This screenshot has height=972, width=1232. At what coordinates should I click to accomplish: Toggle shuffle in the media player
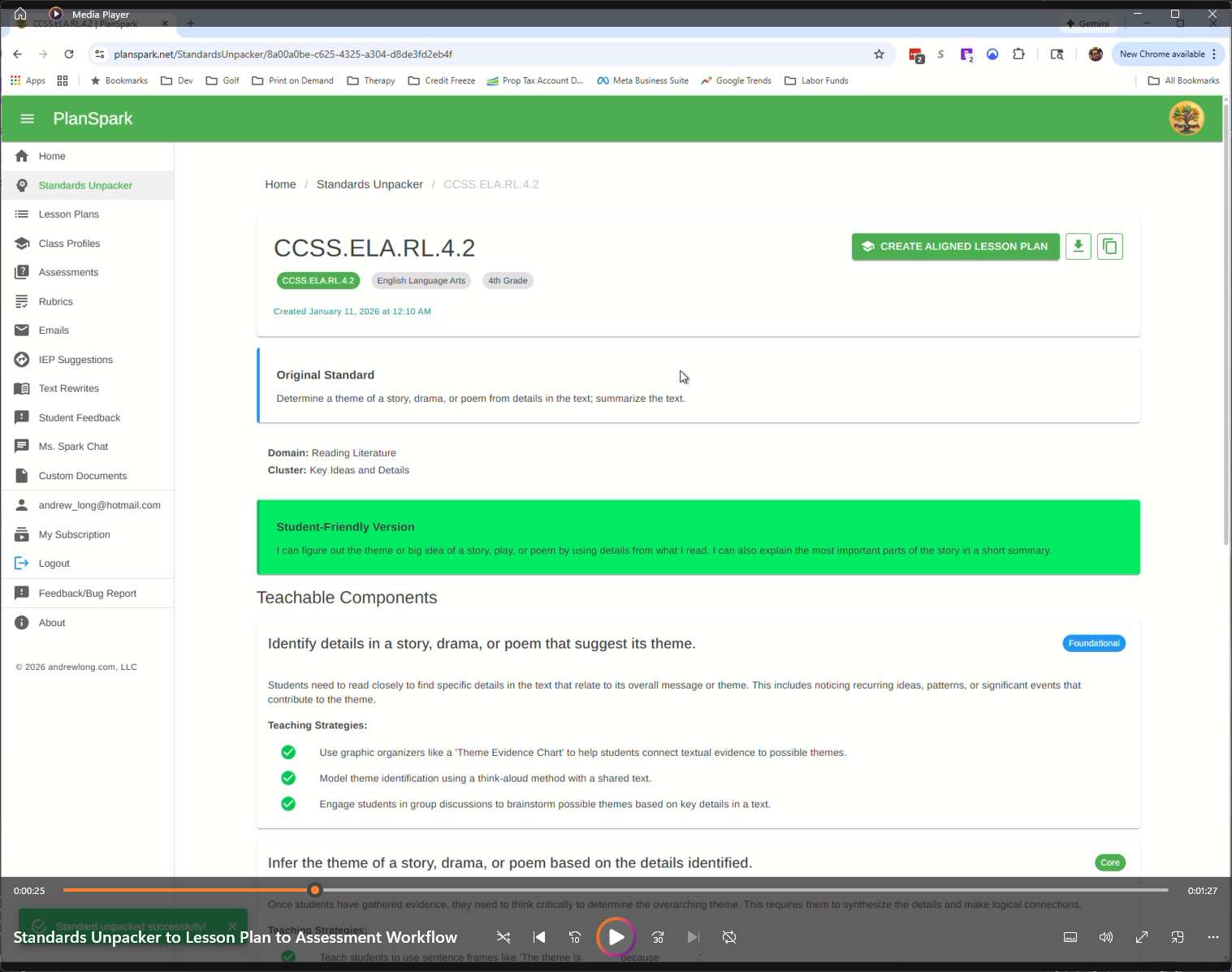click(x=503, y=937)
